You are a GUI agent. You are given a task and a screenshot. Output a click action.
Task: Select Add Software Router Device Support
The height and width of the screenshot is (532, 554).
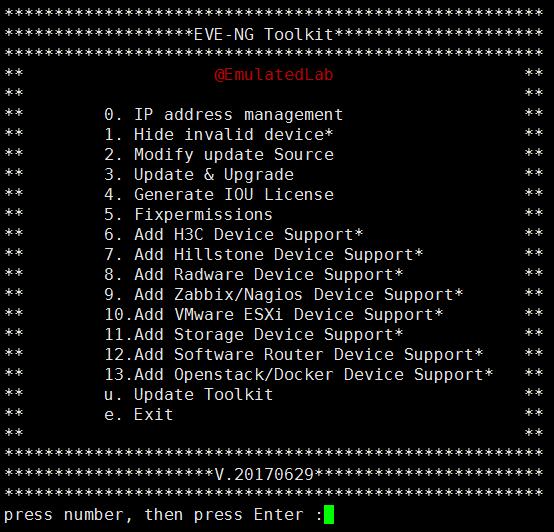[x=294, y=355]
